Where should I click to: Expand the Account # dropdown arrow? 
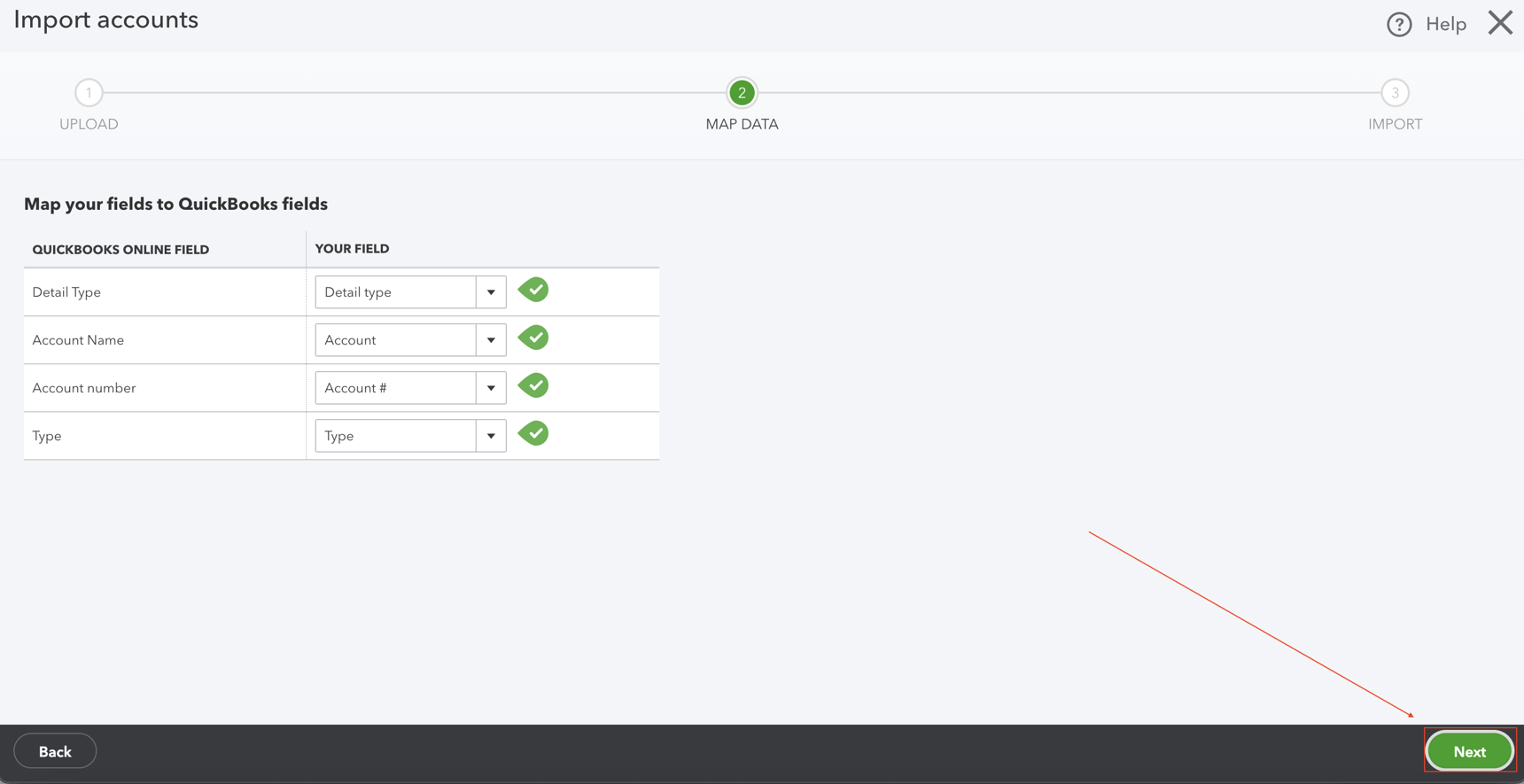[491, 388]
